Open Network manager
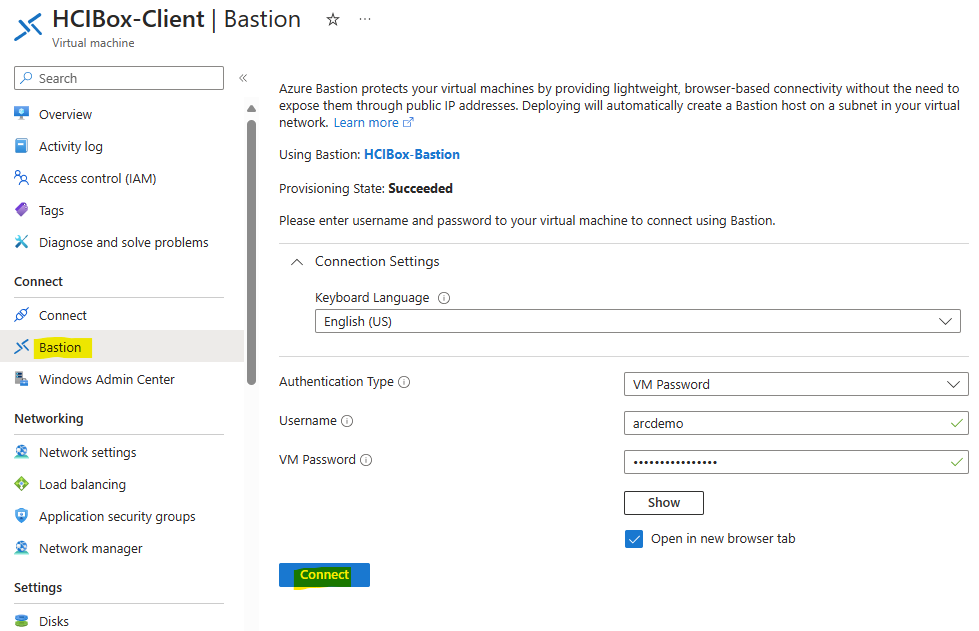The height and width of the screenshot is (631, 979). (91, 549)
